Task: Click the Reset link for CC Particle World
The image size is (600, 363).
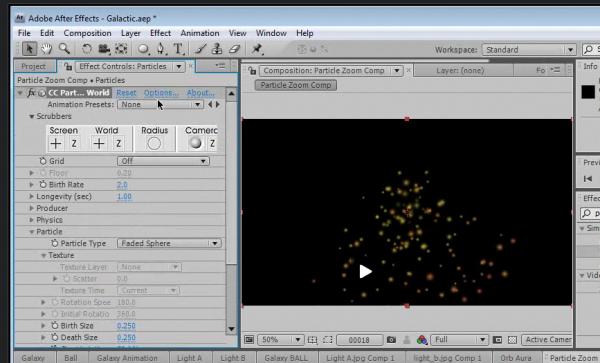Action: (x=126, y=93)
